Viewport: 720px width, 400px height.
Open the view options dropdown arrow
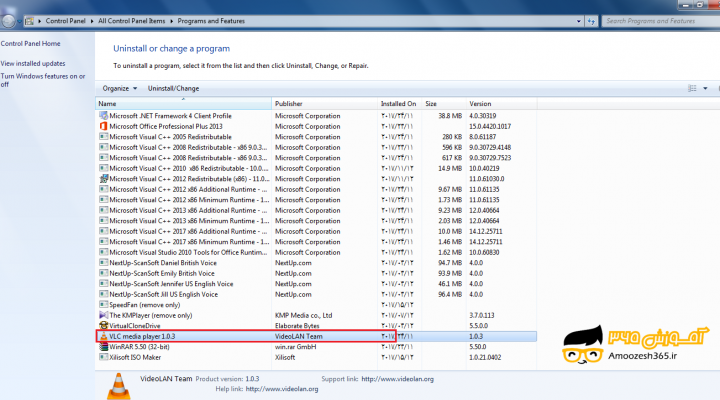pyautogui.click(x=705, y=88)
